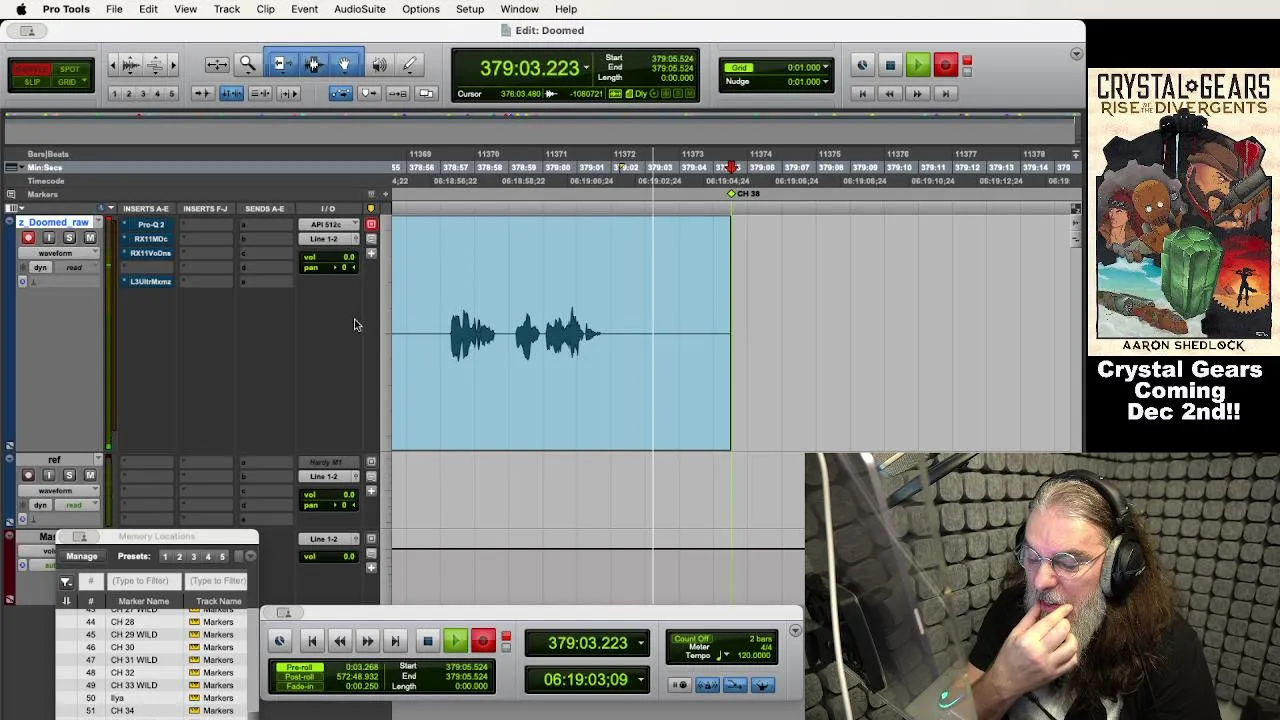1280x720 pixels.
Task: Open read automation mode dropdown on z_Doomed_raw
Action: 75,268
